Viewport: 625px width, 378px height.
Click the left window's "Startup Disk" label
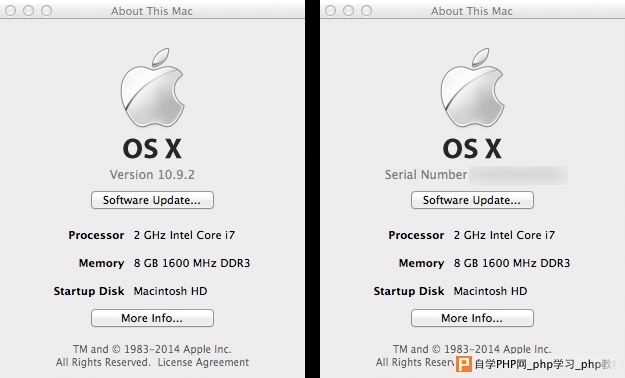tap(89, 291)
